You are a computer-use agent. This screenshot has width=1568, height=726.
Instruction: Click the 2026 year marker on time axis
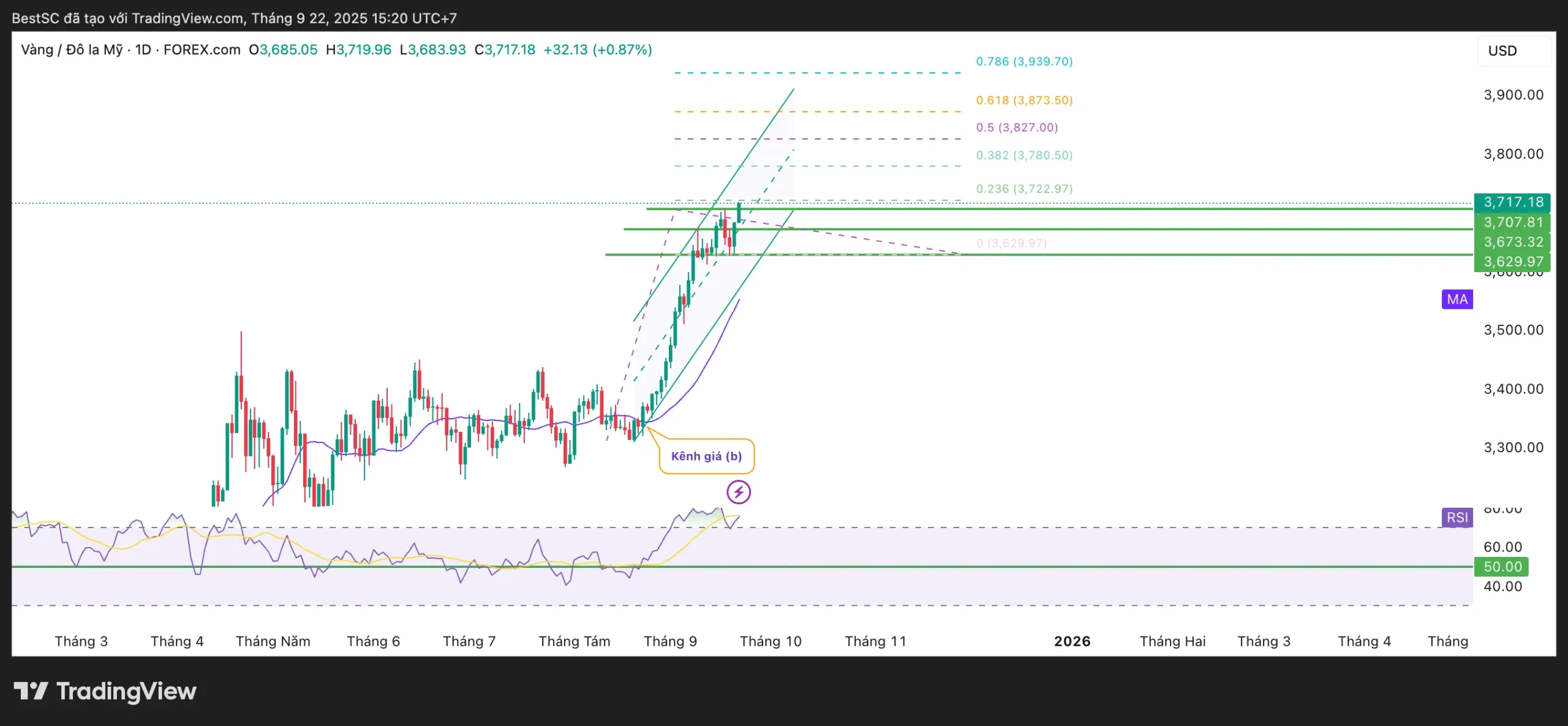pos(1072,641)
